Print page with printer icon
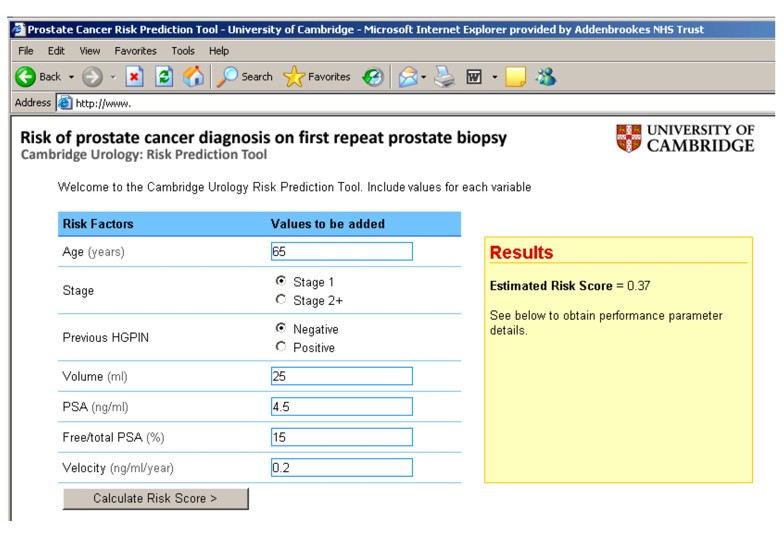This screenshot has width=784, height=536. [444, 77]
